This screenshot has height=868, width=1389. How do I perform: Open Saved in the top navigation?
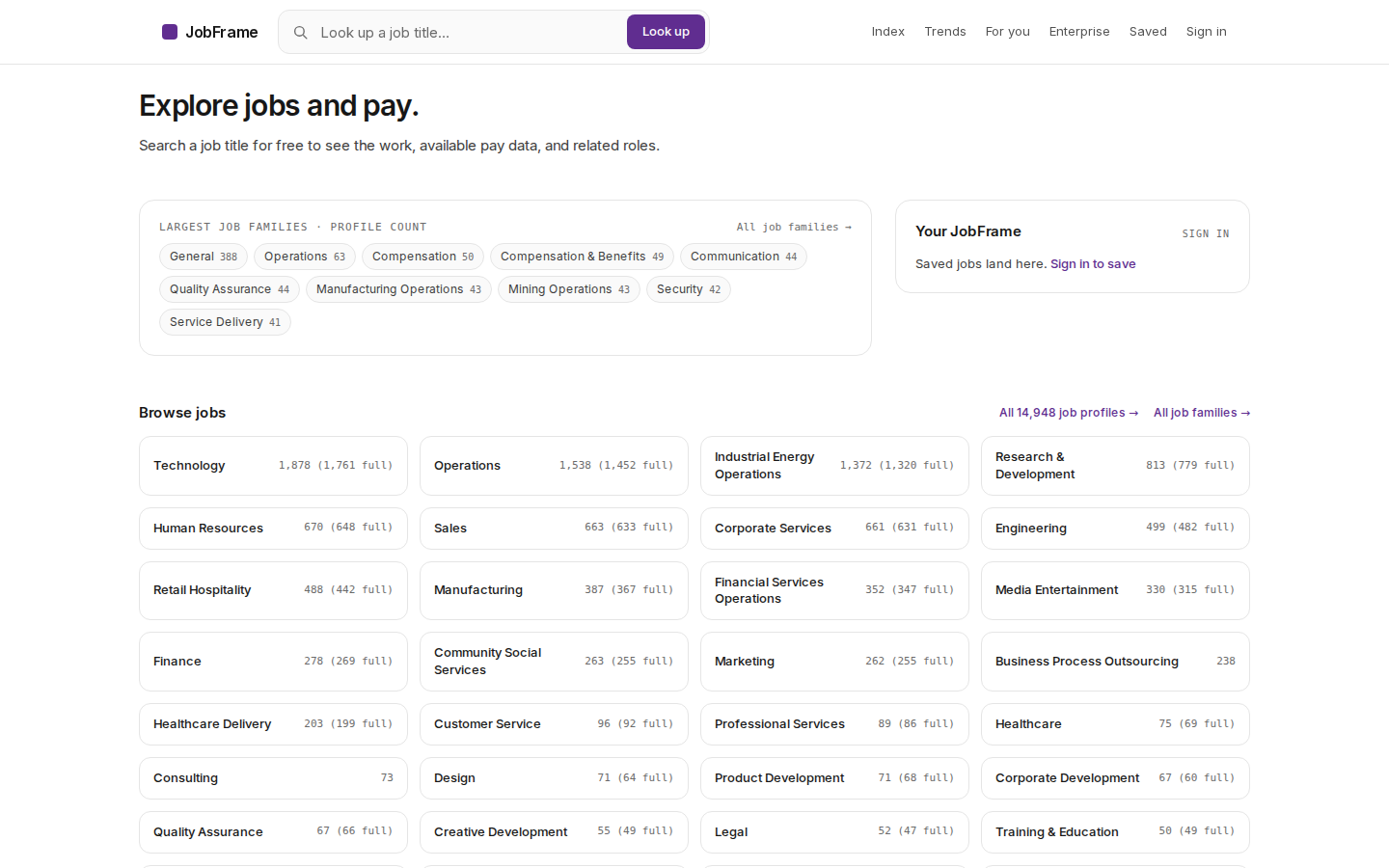(x=1148, y=32)
